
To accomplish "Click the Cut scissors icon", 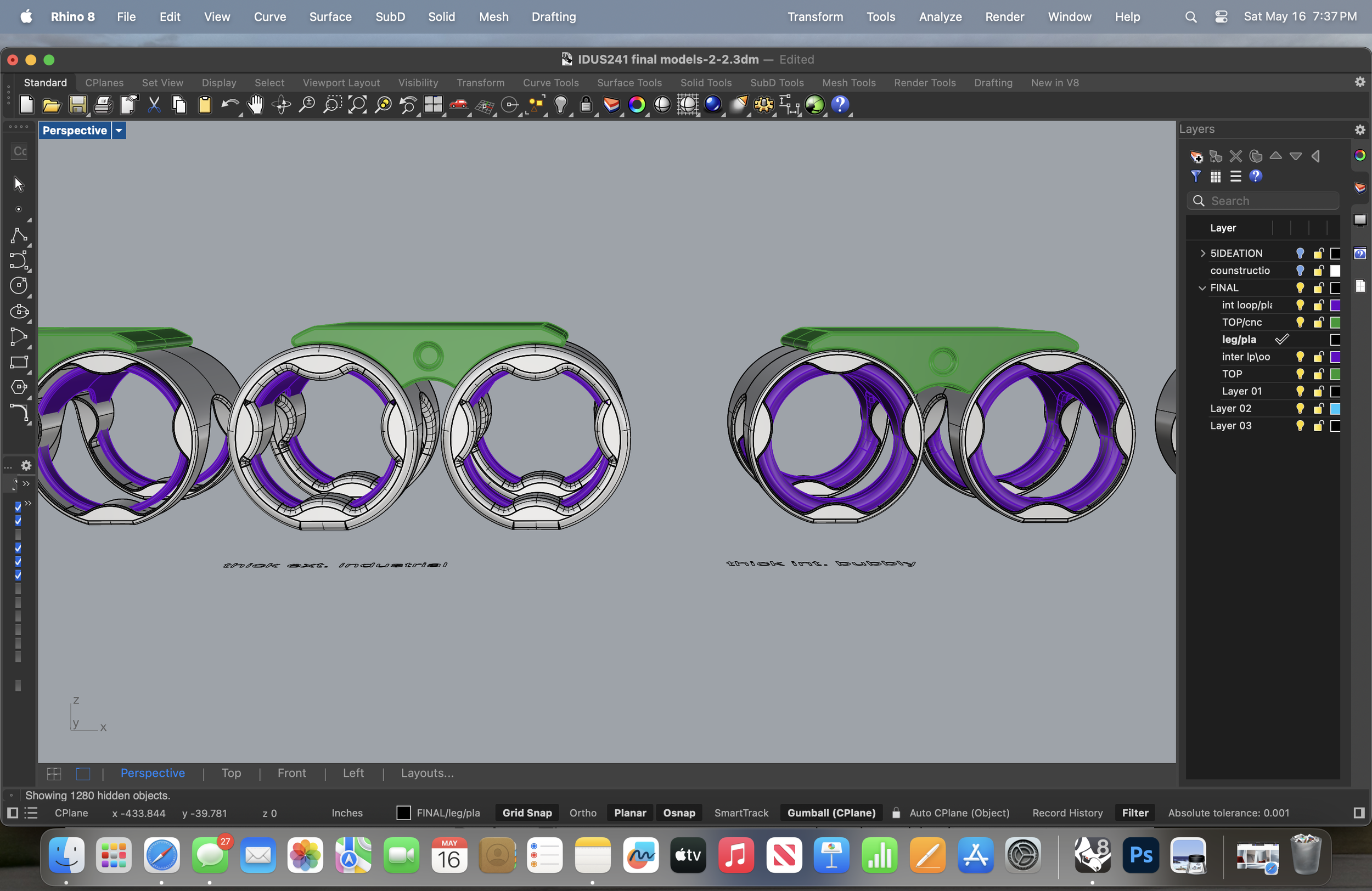I will 154,105.
